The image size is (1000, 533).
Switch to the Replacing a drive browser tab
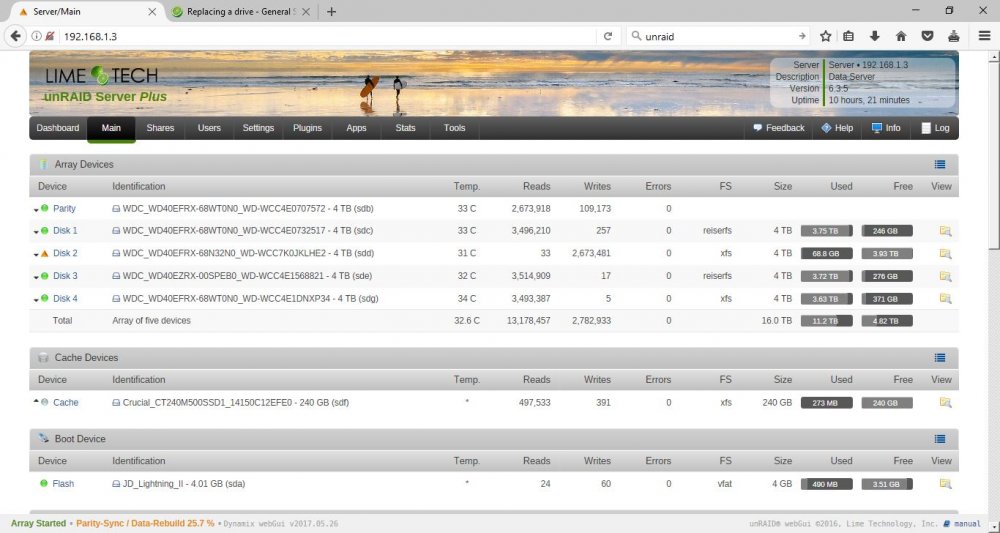pos(241,11)
